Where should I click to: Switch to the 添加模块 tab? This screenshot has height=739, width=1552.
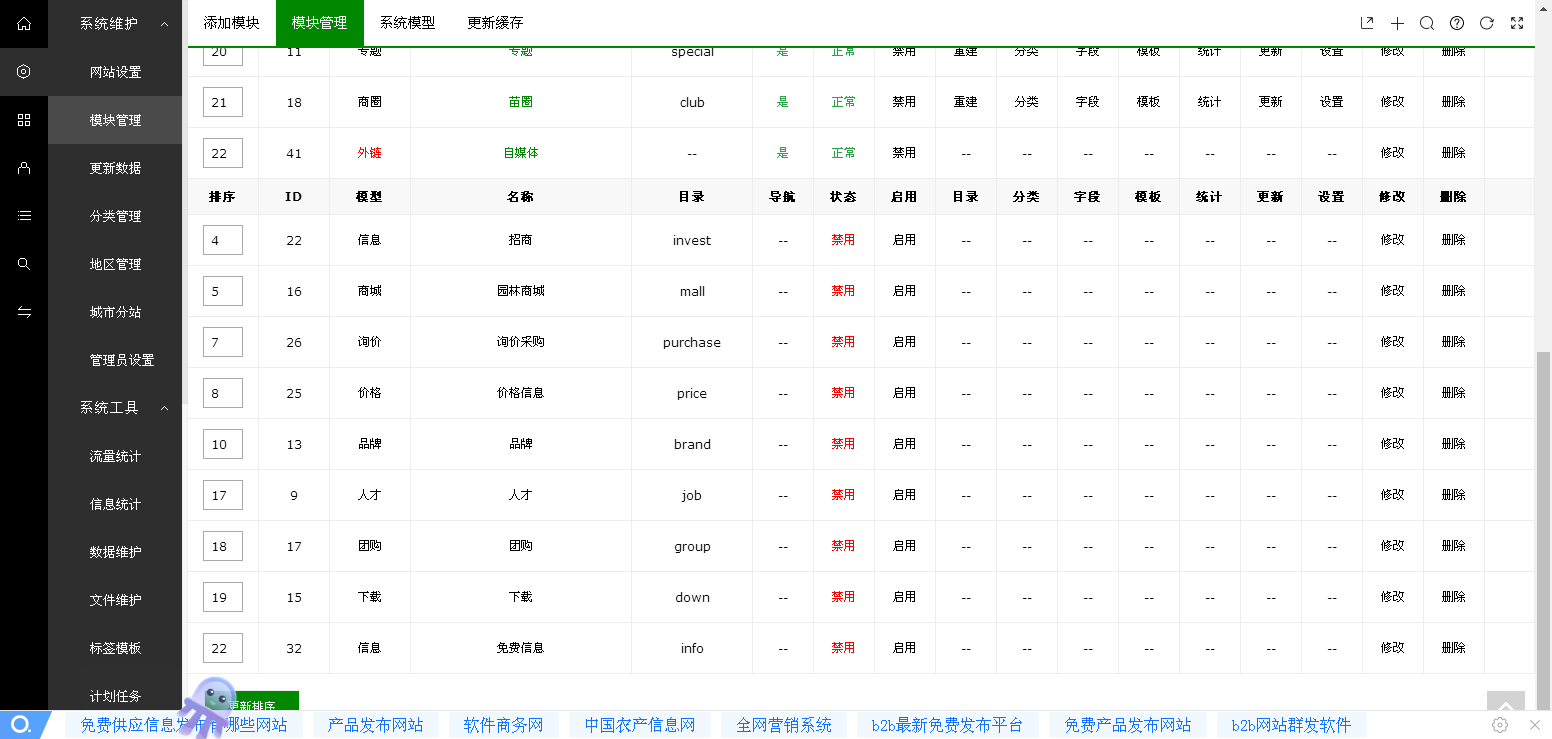tap(231, 23)
